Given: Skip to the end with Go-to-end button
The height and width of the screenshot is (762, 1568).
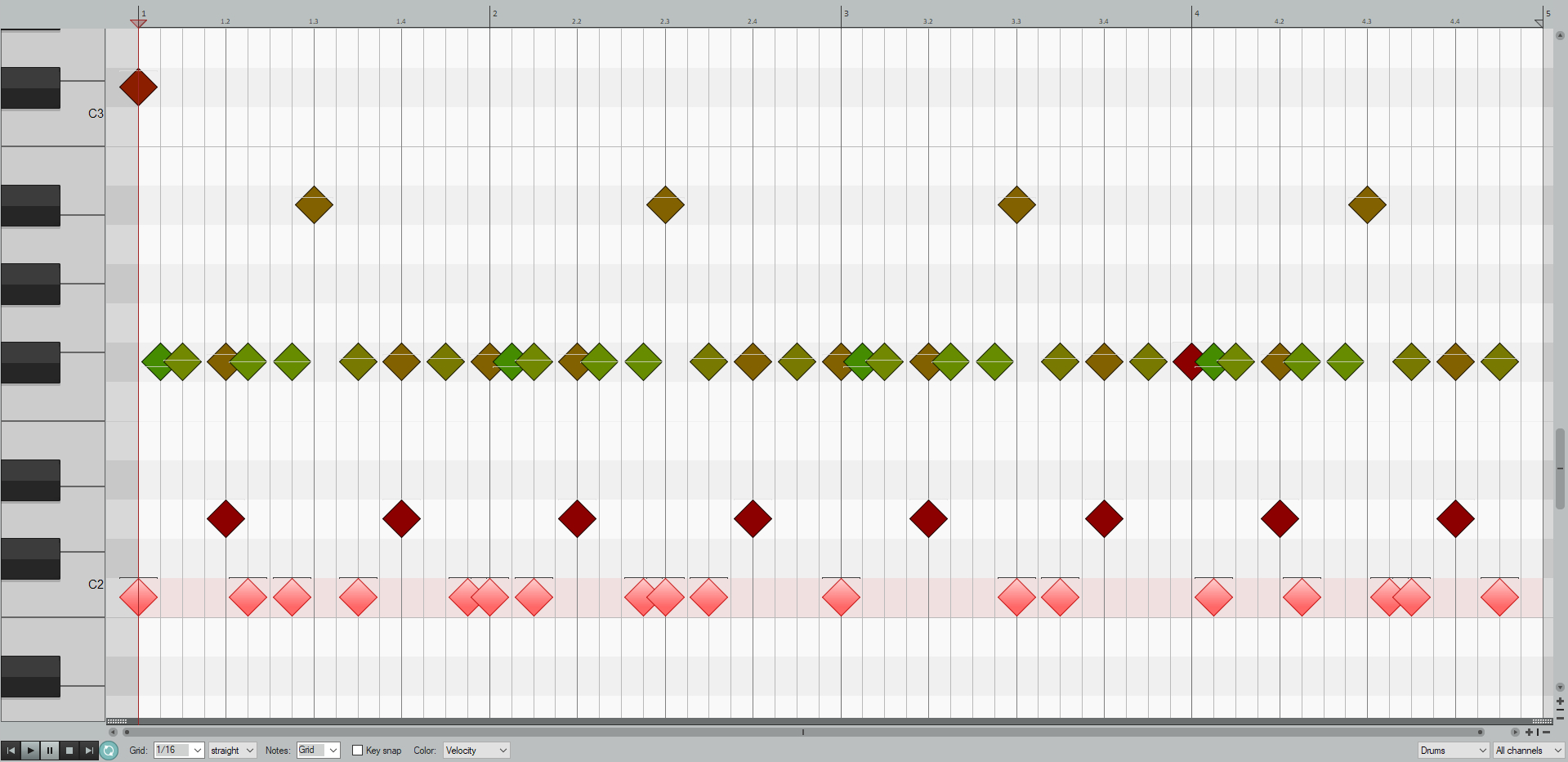Looking at the screenshot, I should 89,750.
